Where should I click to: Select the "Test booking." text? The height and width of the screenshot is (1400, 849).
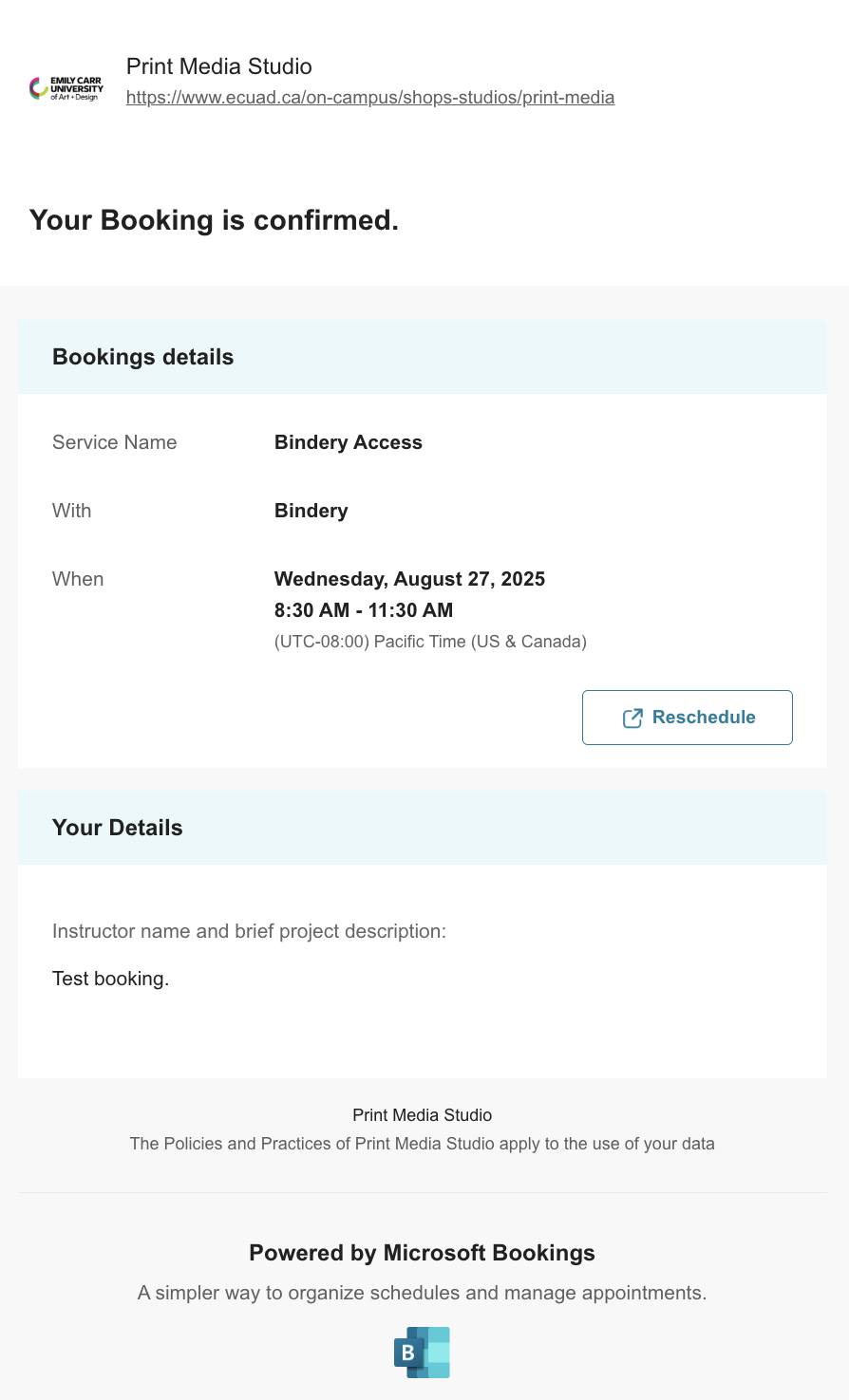[x=110, y=979]
